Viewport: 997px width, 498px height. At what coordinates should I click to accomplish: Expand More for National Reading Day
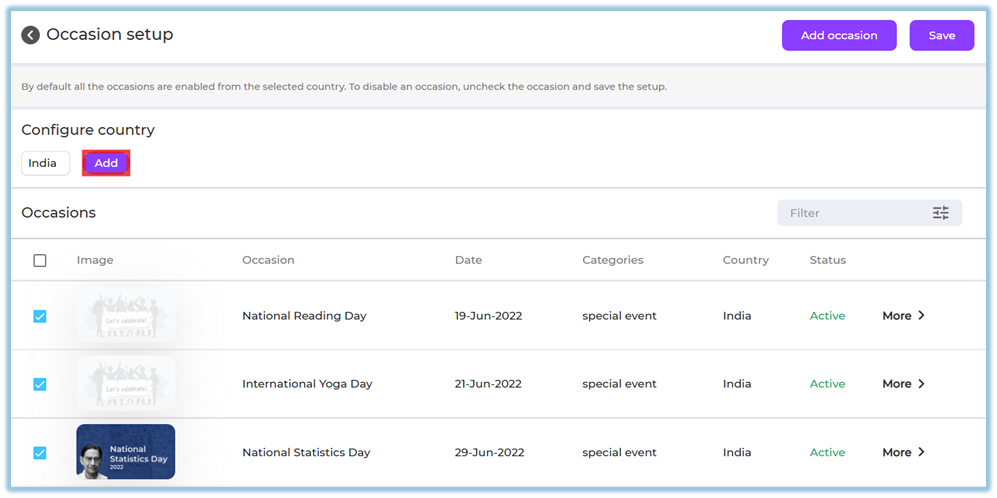click(x=903, y=316)
